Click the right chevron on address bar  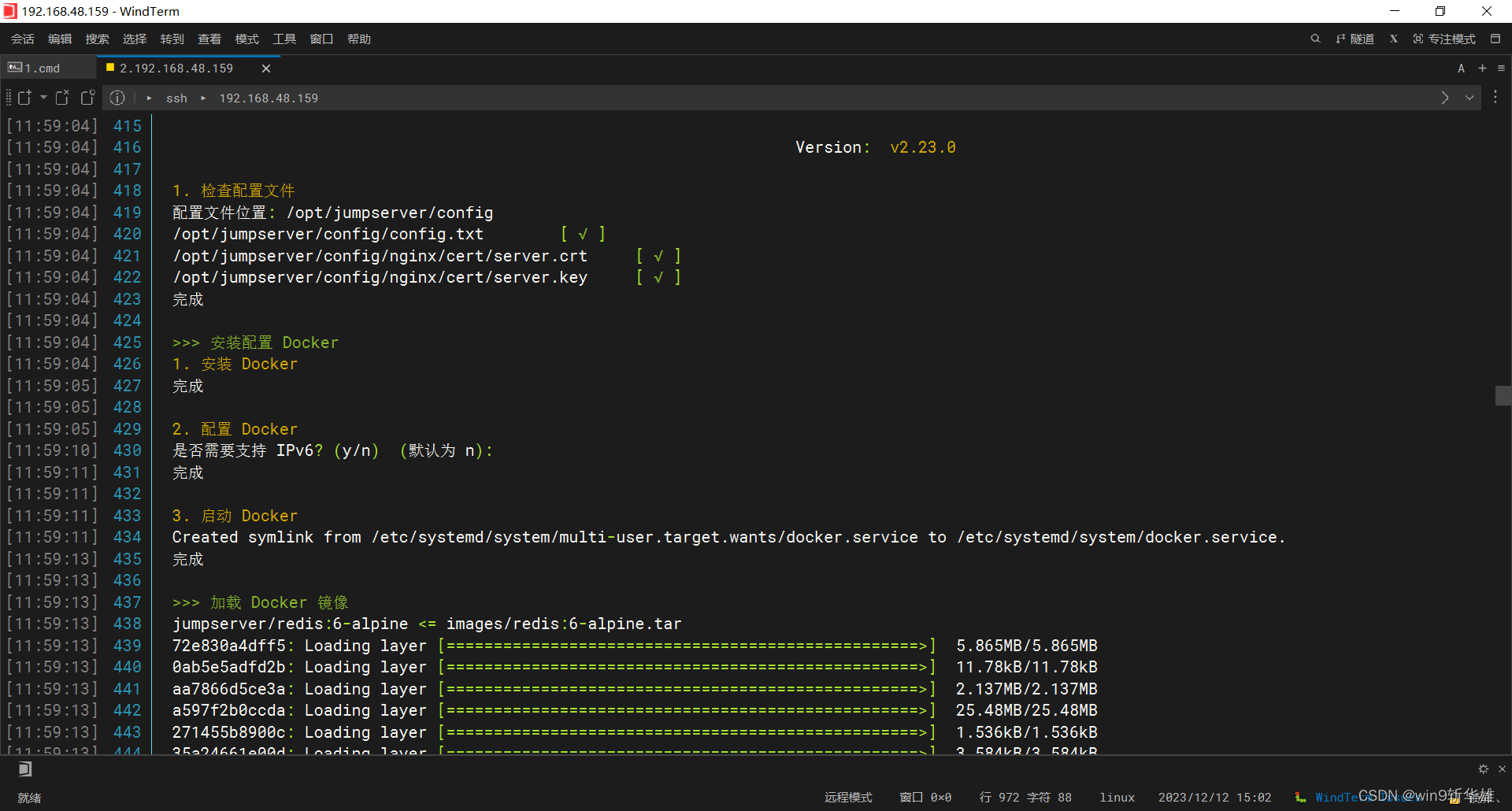pos(1445,98)
